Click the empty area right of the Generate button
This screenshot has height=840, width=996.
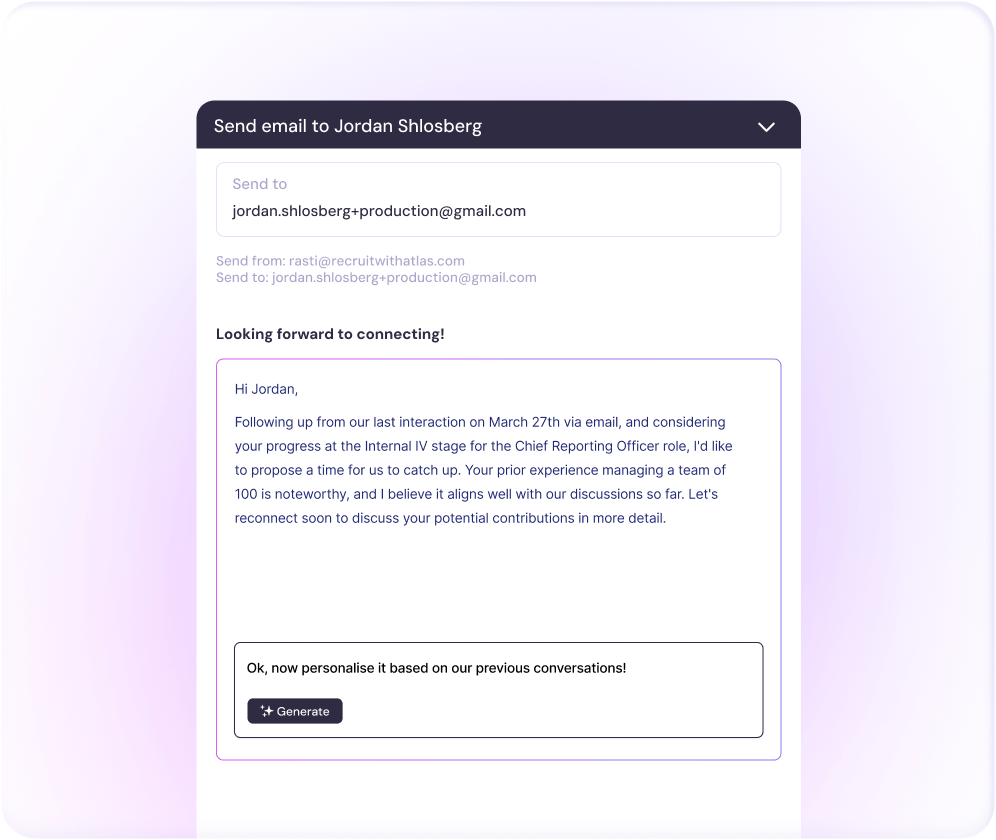(550, 711)
